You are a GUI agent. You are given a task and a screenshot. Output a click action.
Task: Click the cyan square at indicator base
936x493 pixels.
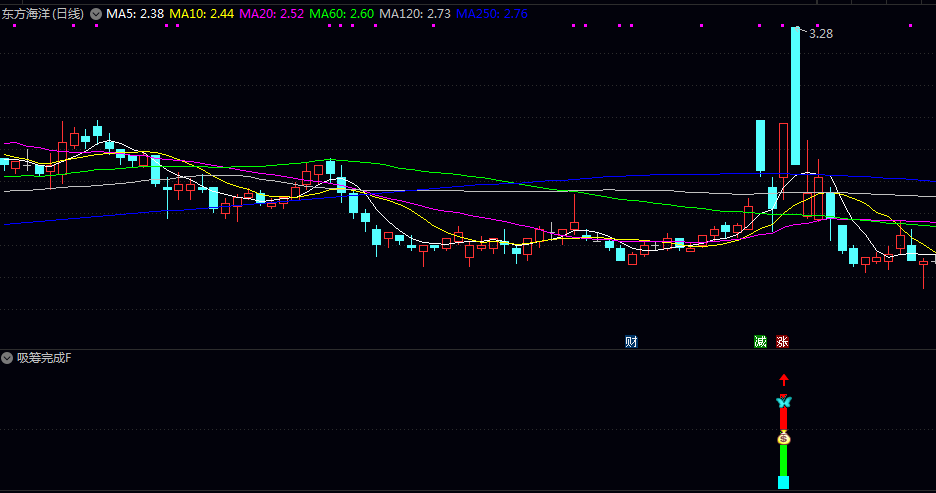tap(783, 482)
